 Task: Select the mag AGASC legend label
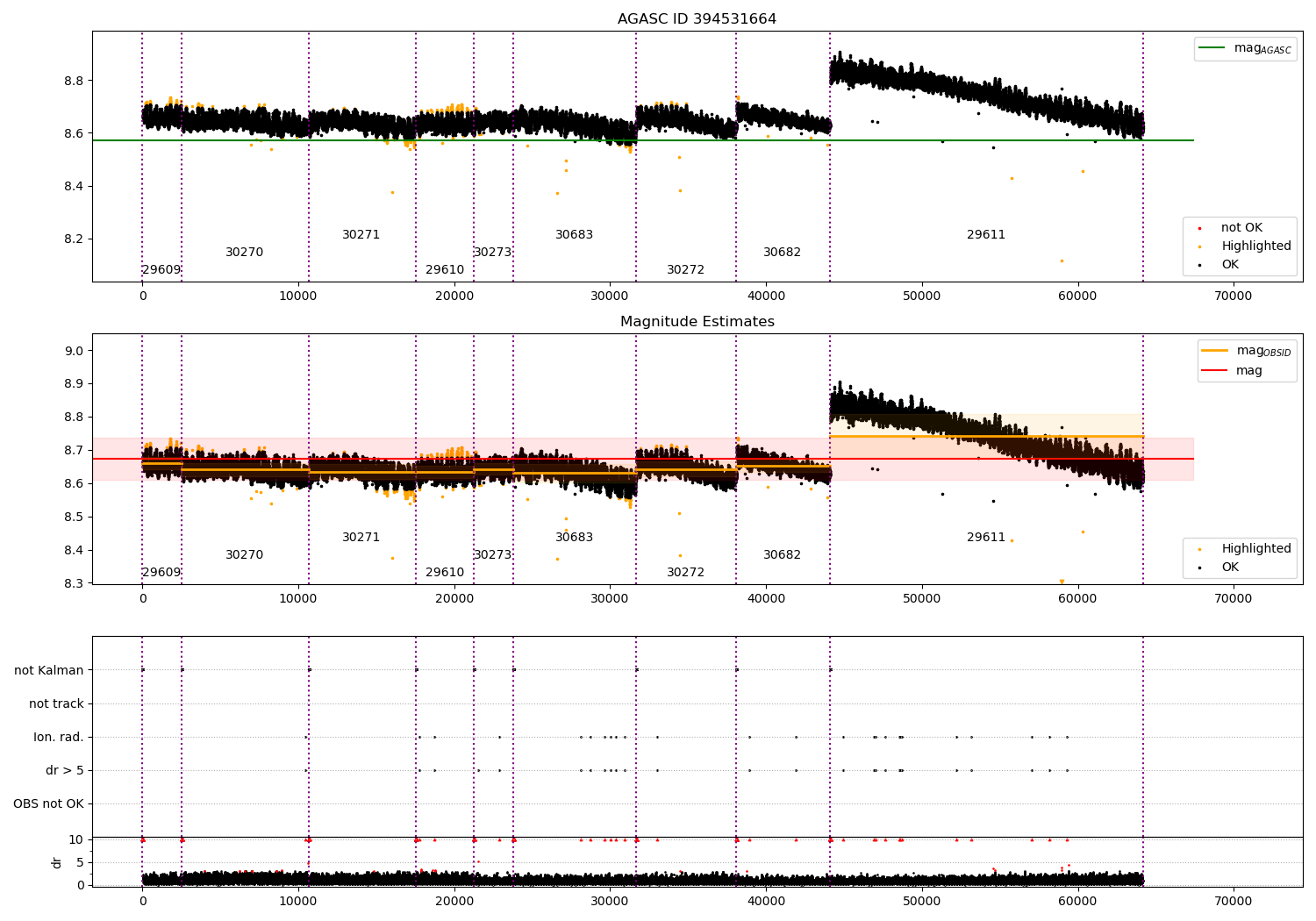(1262, 48)
